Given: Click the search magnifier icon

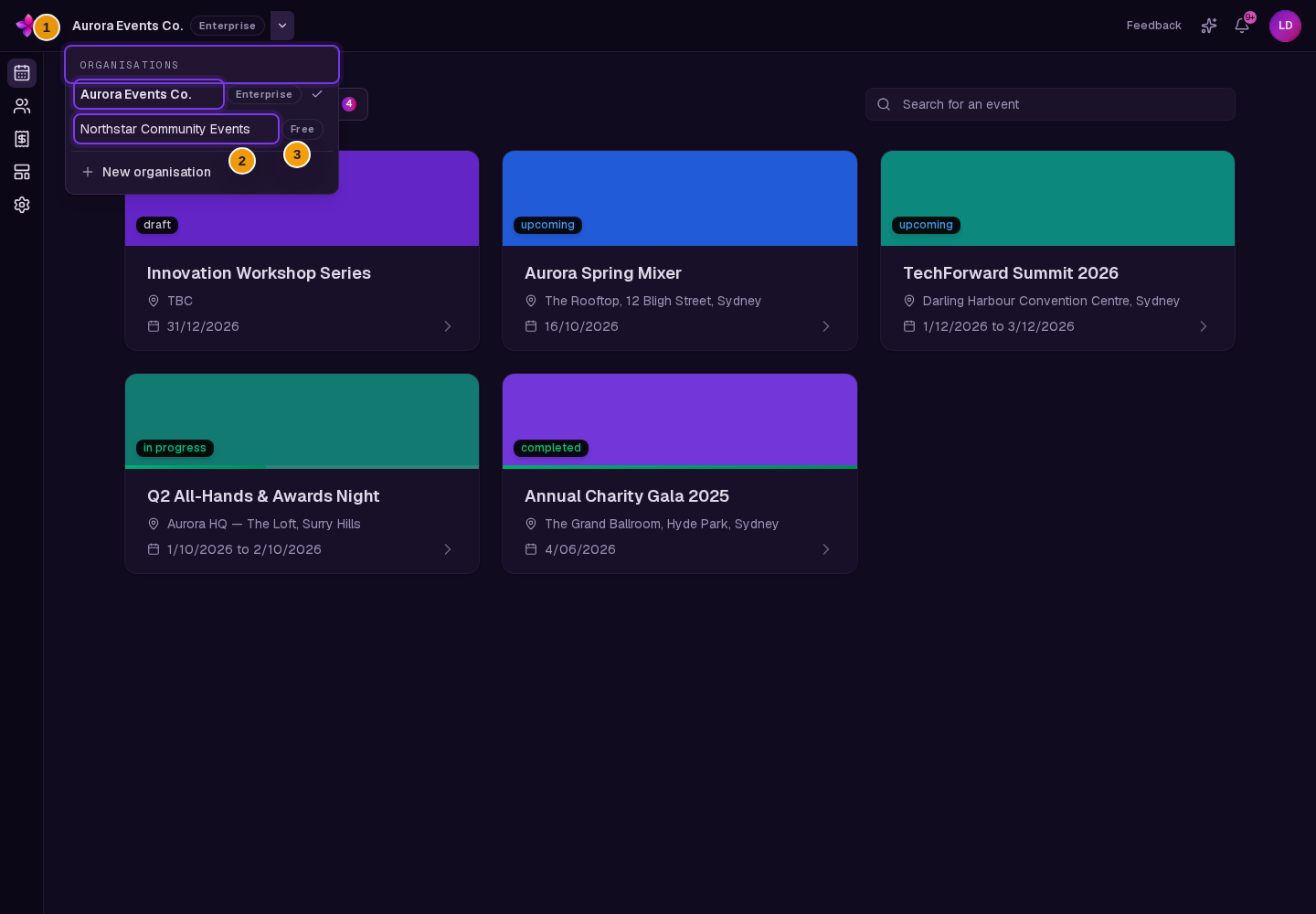Looking at the screenshot, I should [x=884, y=104].
